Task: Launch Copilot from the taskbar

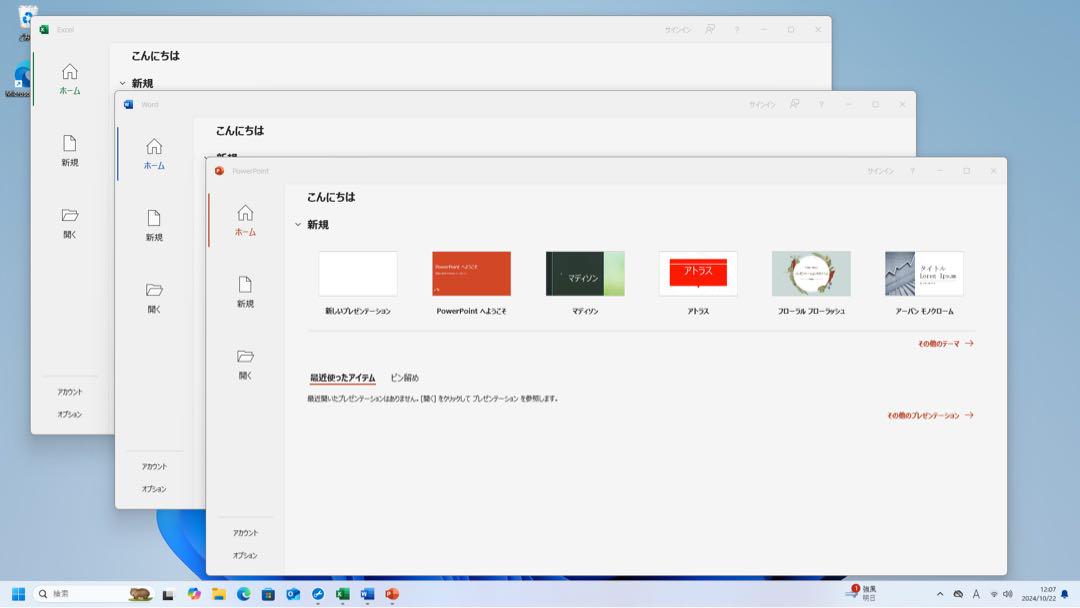Action: coord(194,594)
